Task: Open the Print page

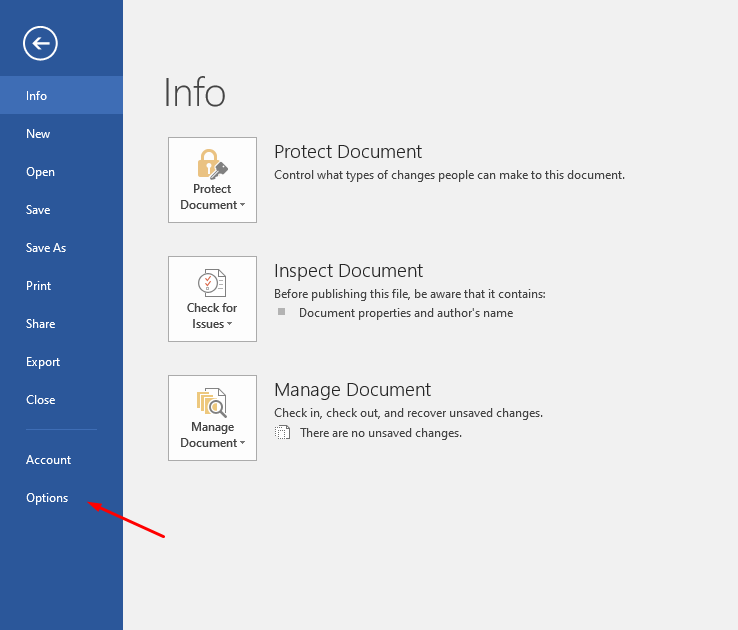Action: click(61, 286)
